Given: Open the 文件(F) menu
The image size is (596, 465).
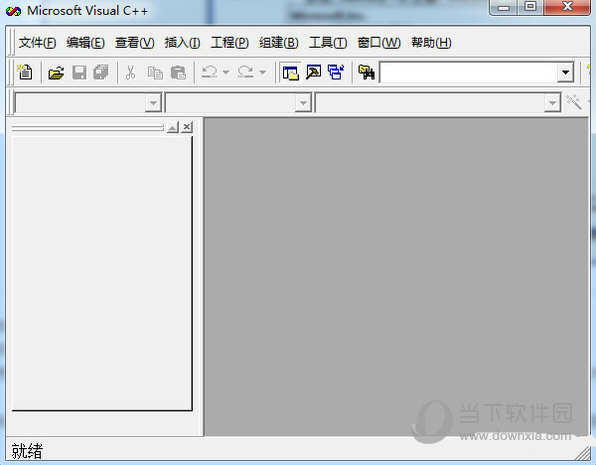Looking at the screenshot, I should click(x=37, y=43).
